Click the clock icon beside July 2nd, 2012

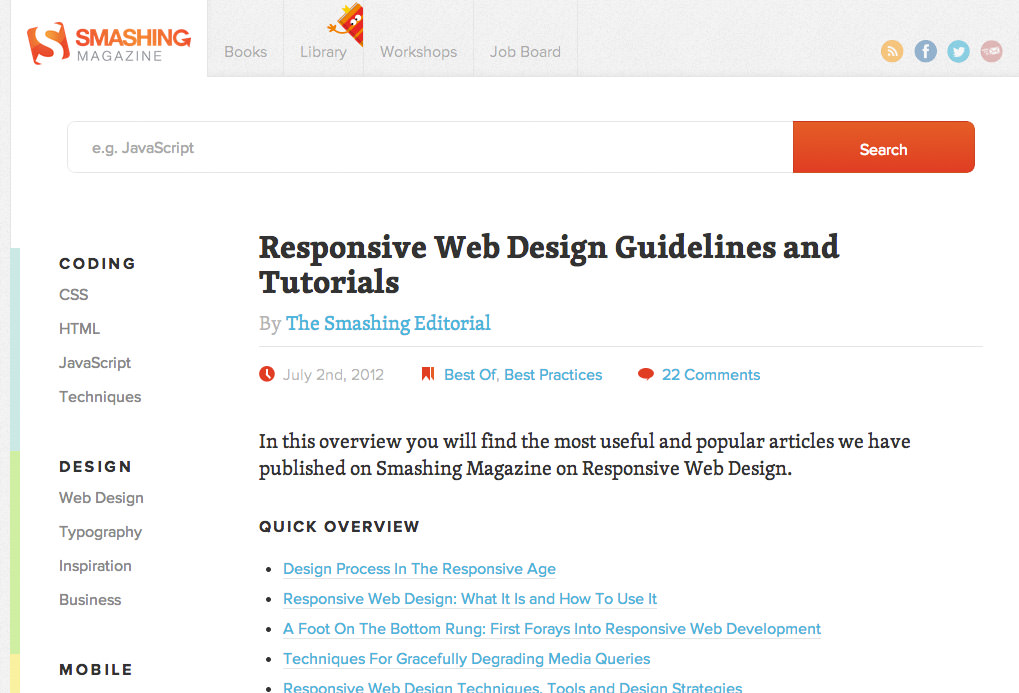tap(267, 375)
